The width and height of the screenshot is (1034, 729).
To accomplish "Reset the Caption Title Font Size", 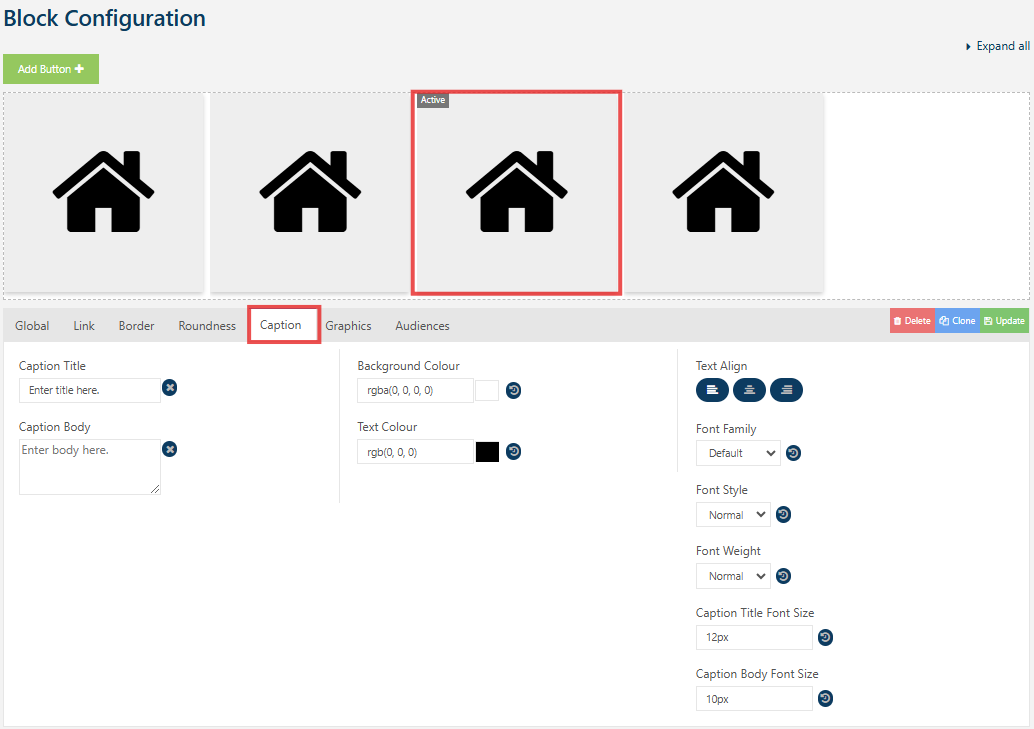I will [825, 637].
